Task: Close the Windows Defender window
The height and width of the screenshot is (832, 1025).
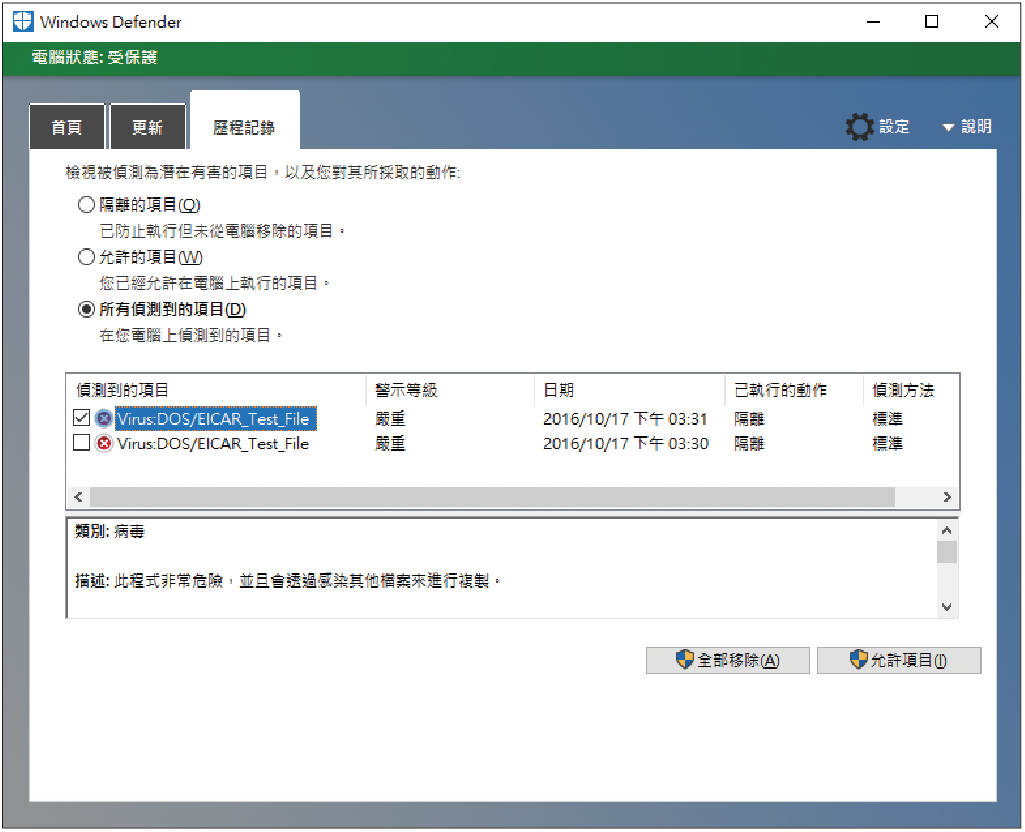Action: pos(991,22)
